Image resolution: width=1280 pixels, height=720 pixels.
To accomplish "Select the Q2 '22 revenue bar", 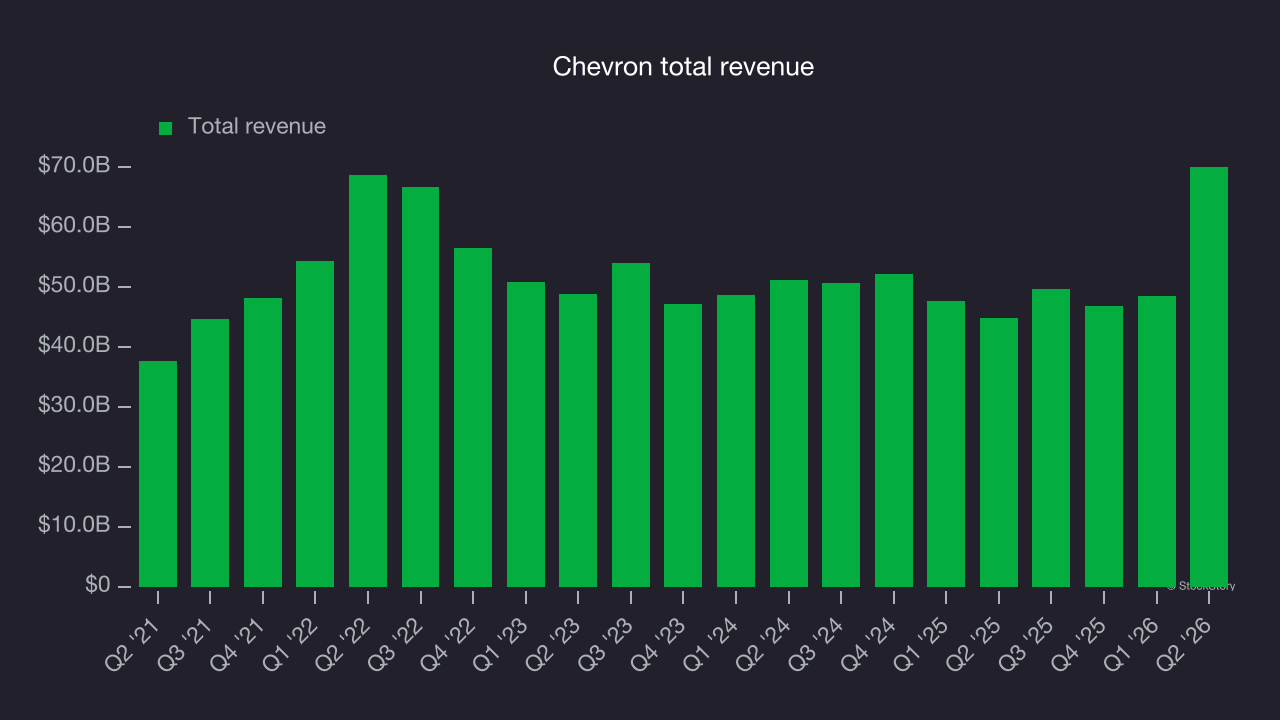I will pos(368,381).
